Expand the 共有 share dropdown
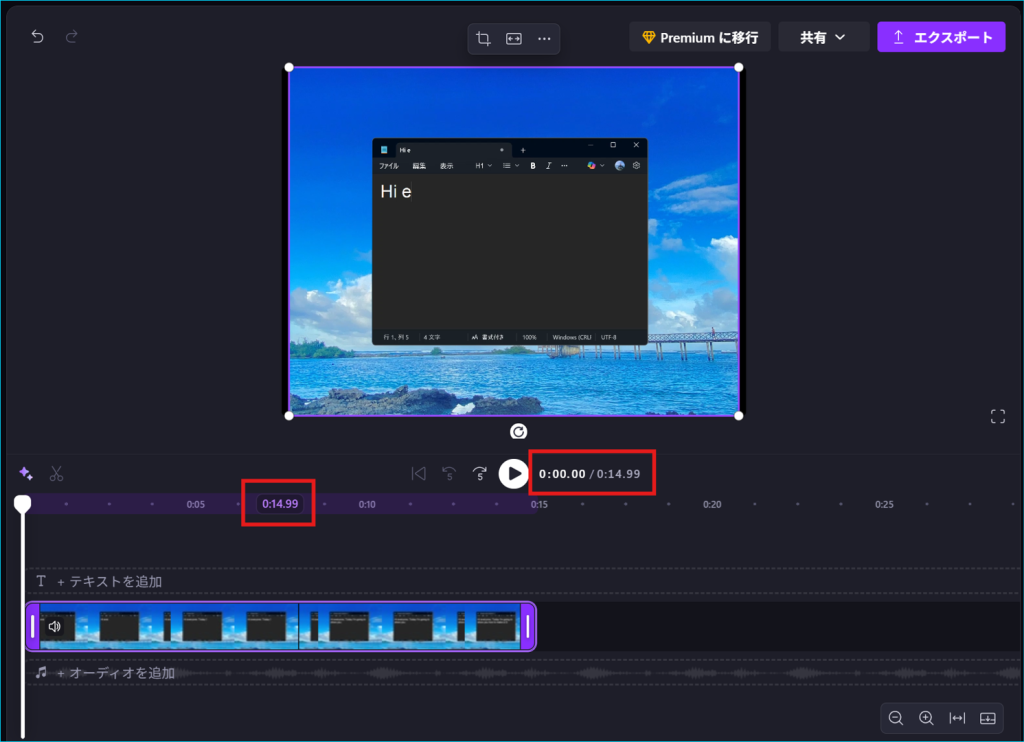The width and height of the screenshot is (1024, 742). click(822, 37)
